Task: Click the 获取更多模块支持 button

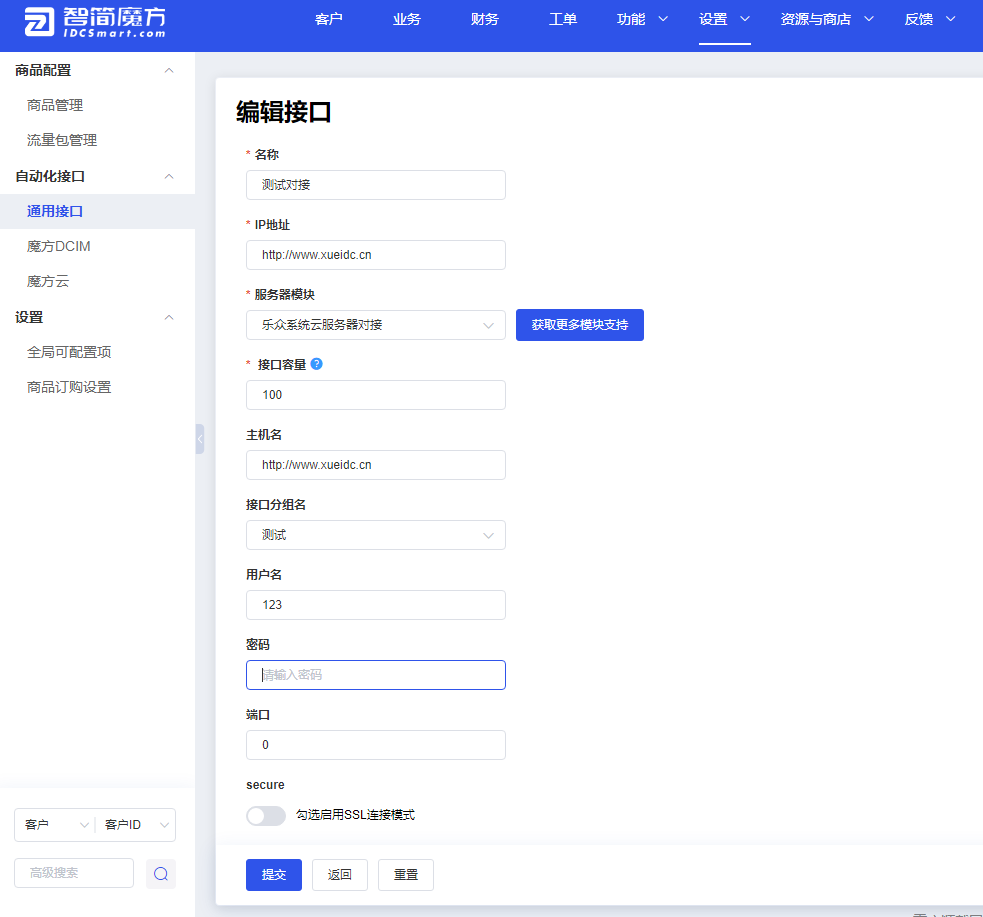Action: tap(579, 325)
